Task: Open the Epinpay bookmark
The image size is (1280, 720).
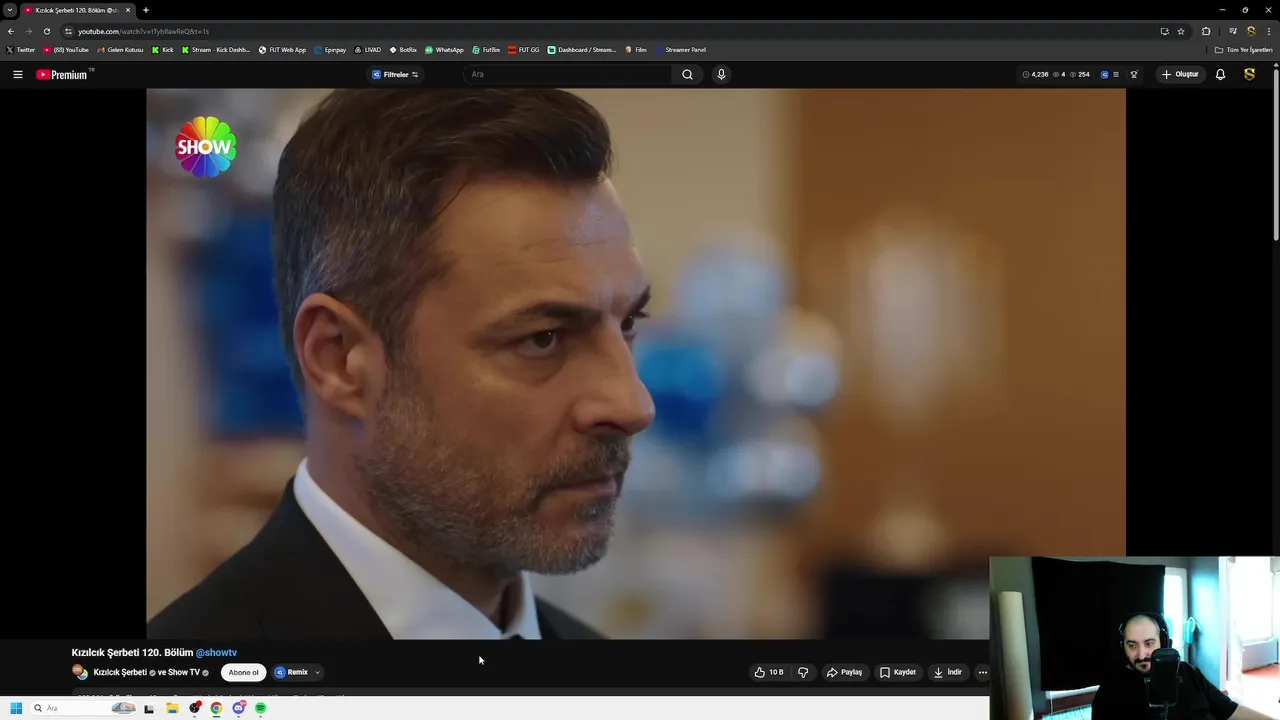Action: pos(330,49)
